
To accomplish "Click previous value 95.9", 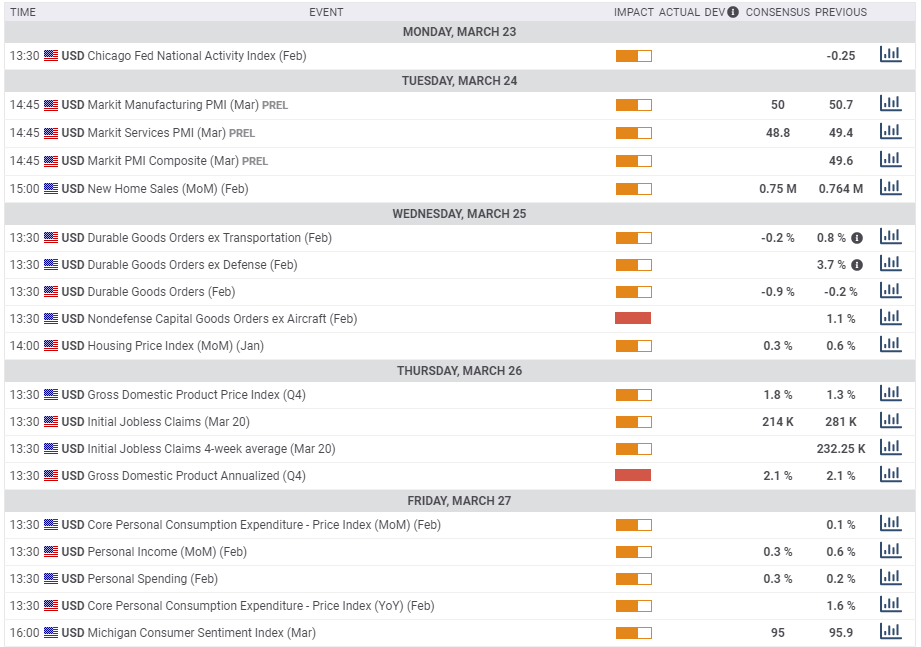I will 841,633.
